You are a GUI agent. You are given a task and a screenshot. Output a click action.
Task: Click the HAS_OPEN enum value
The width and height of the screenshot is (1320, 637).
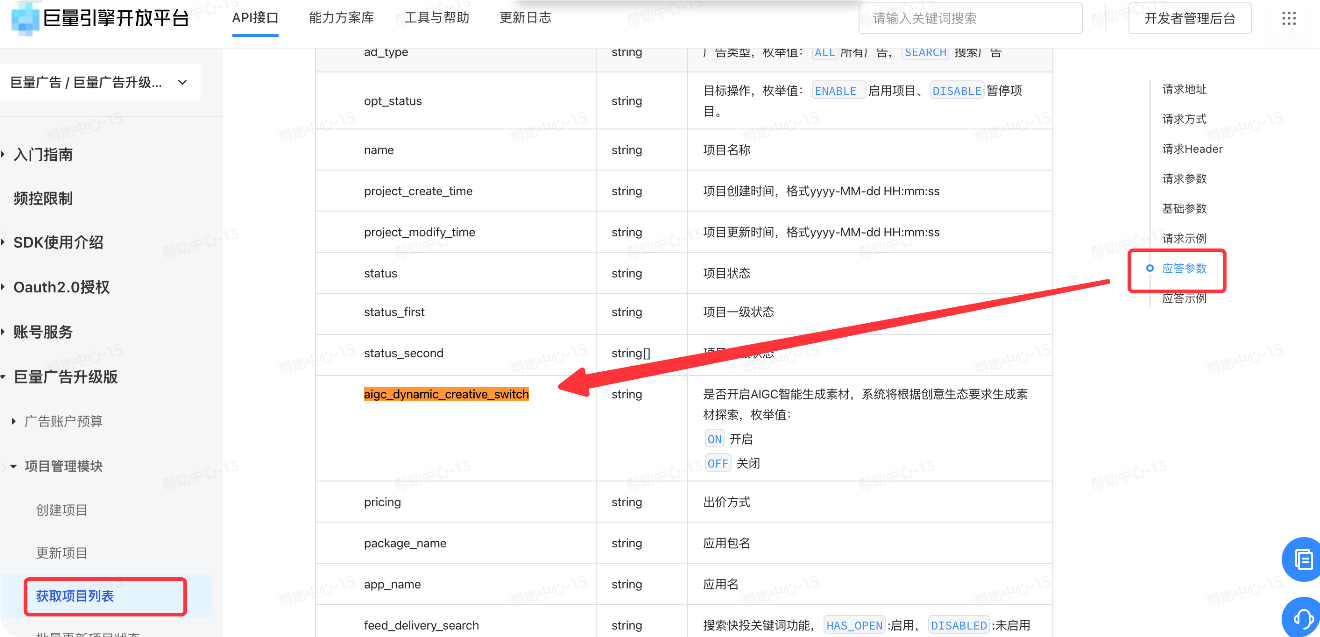pyautogui.click(x=854, y=625)
